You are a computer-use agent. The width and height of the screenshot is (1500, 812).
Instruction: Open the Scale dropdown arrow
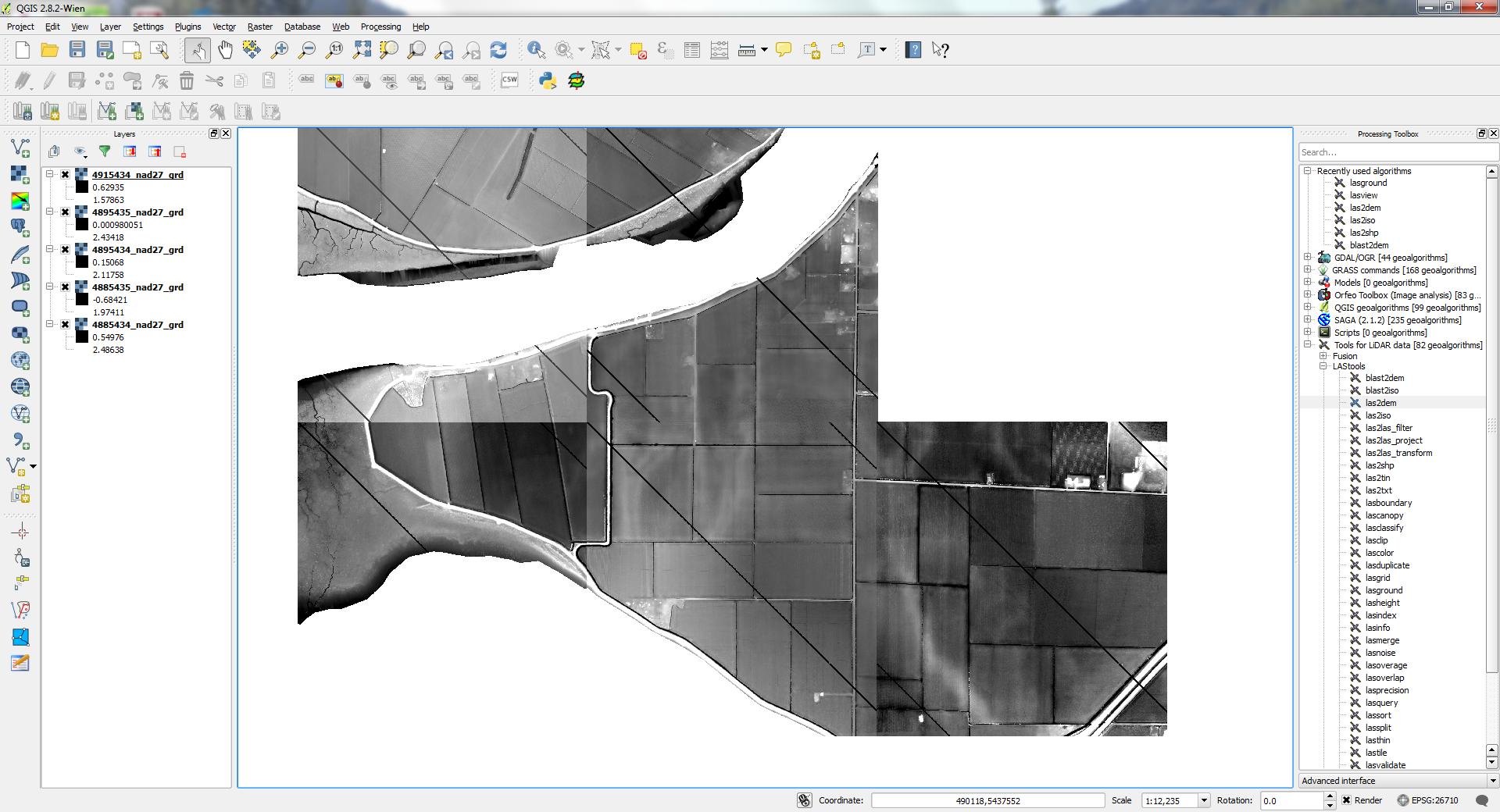click(1204, 800)
